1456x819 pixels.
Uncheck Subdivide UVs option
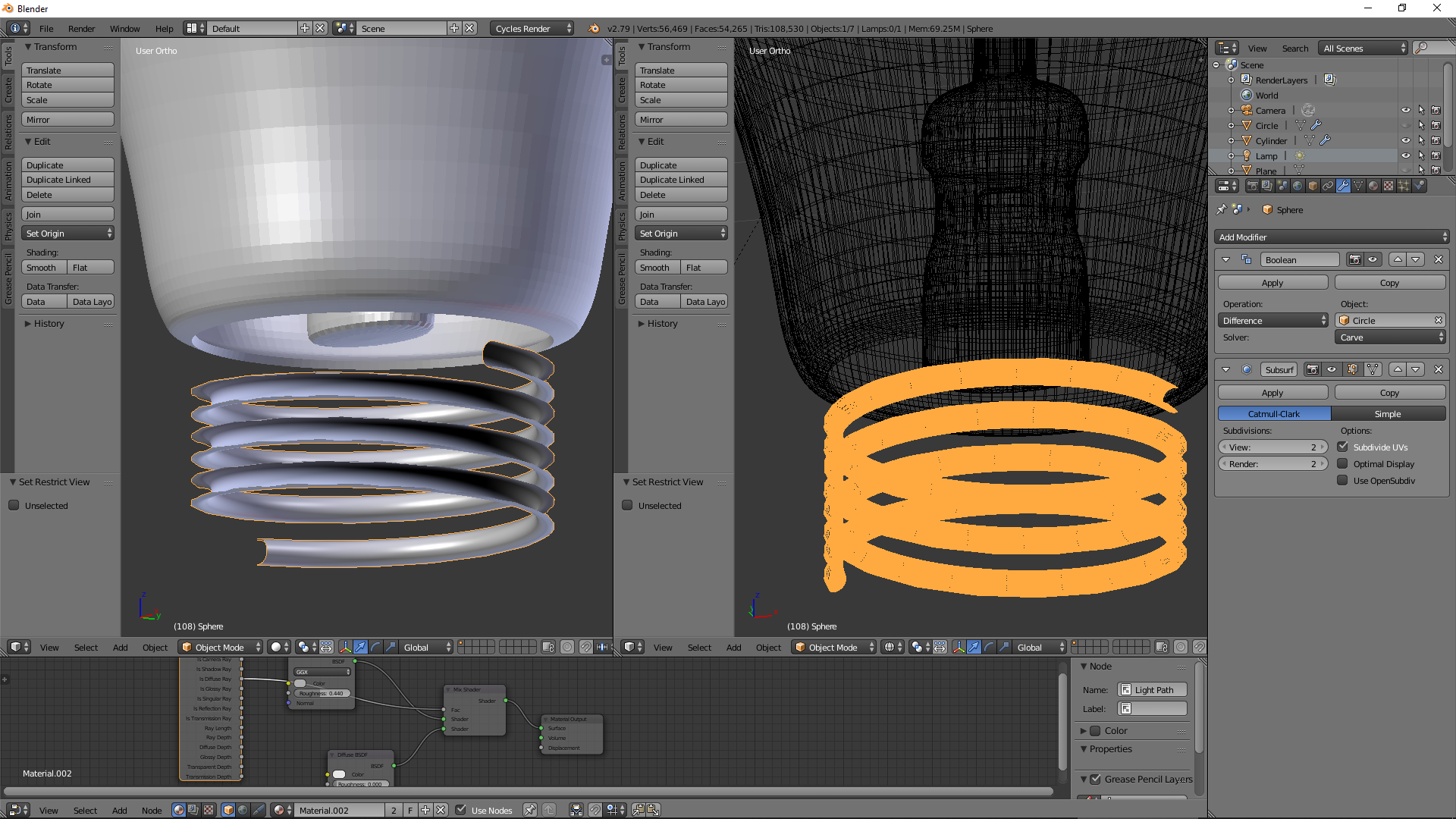[1343, 447]
